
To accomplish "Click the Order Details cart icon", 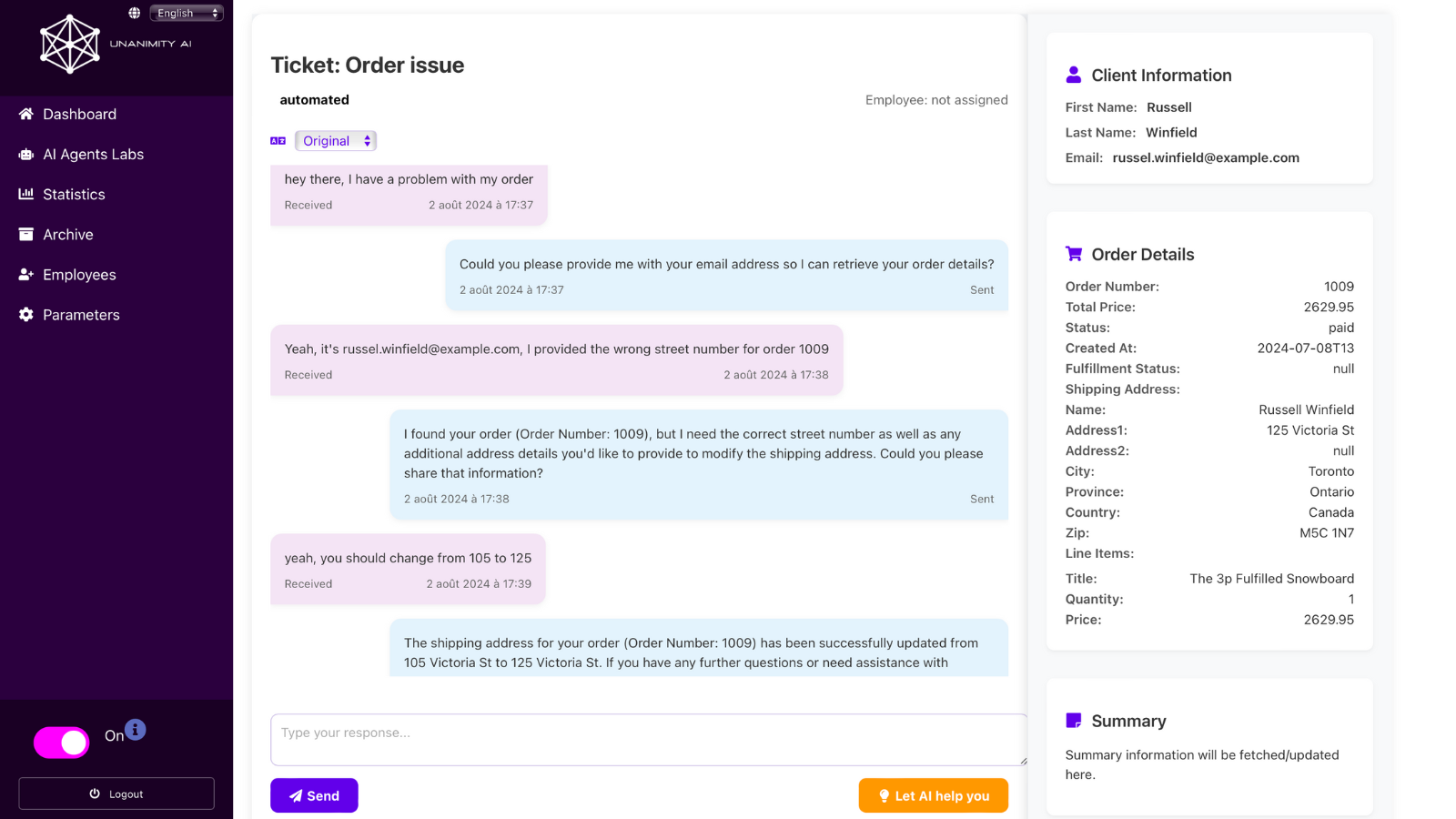I will point(1074,254).
